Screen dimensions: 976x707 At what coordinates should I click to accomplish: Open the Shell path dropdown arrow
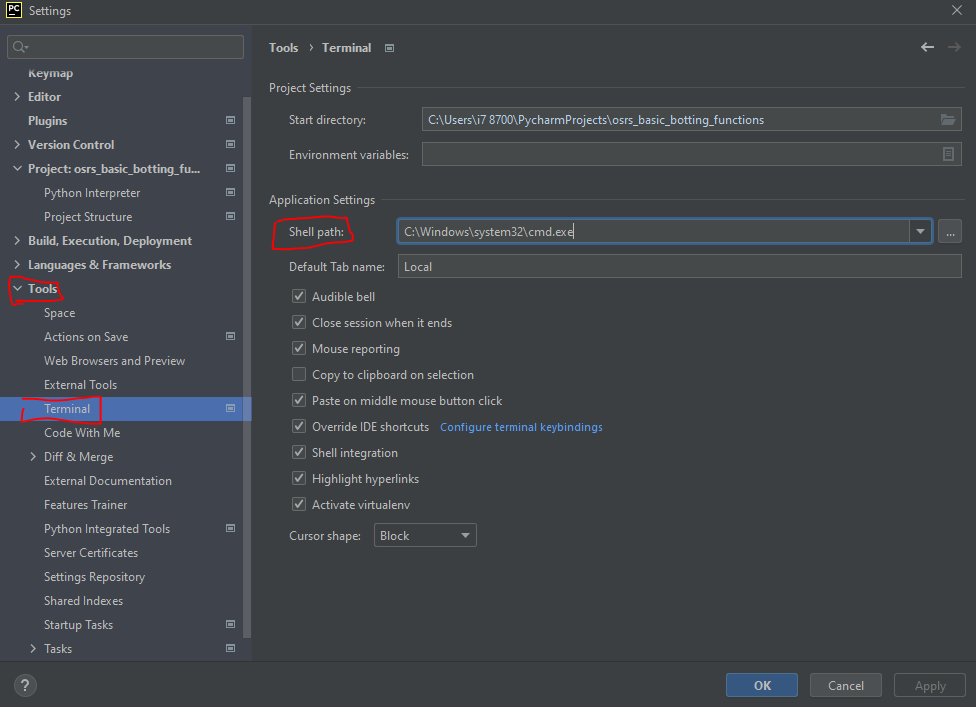click(920, 232)
